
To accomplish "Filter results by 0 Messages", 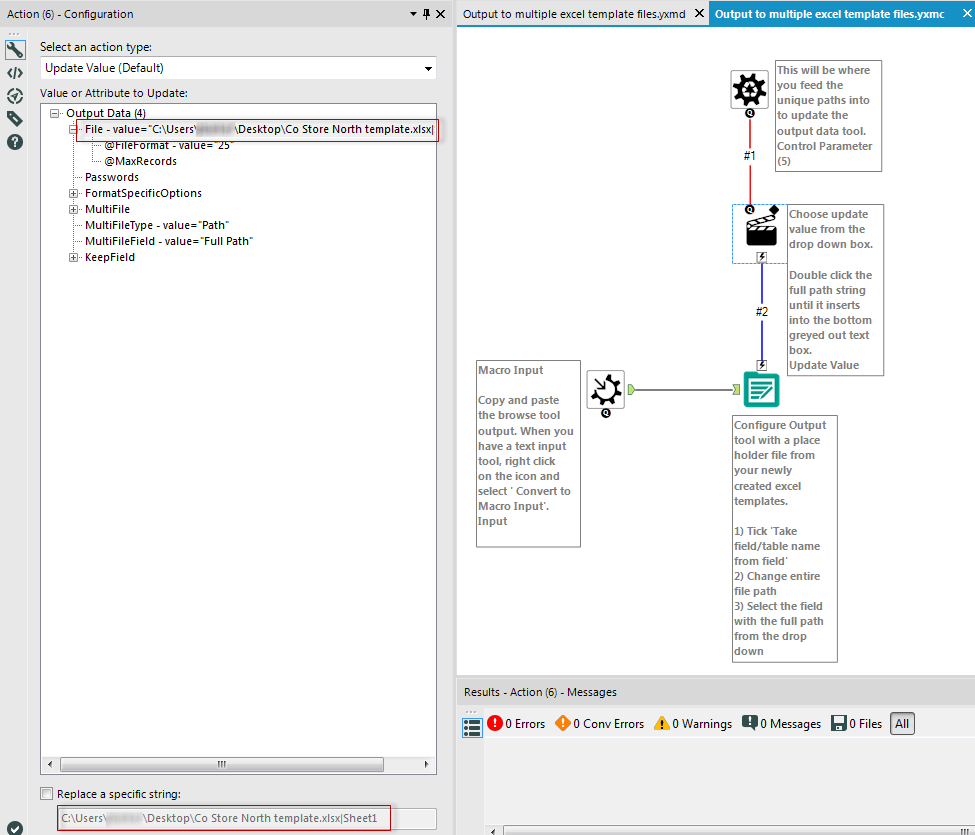I will pos(782,724).
